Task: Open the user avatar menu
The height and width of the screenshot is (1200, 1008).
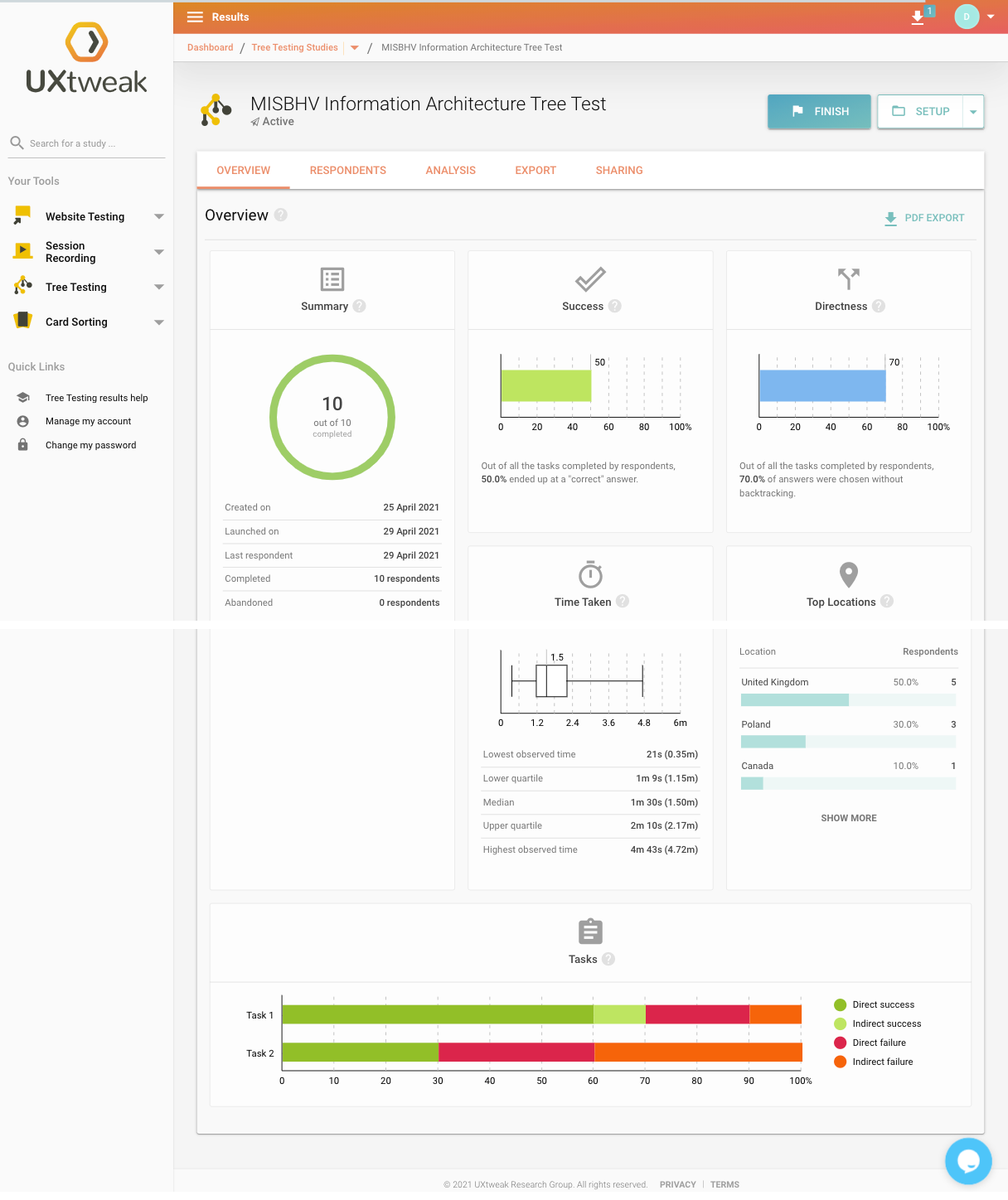Action: click(x=974, y=17)
